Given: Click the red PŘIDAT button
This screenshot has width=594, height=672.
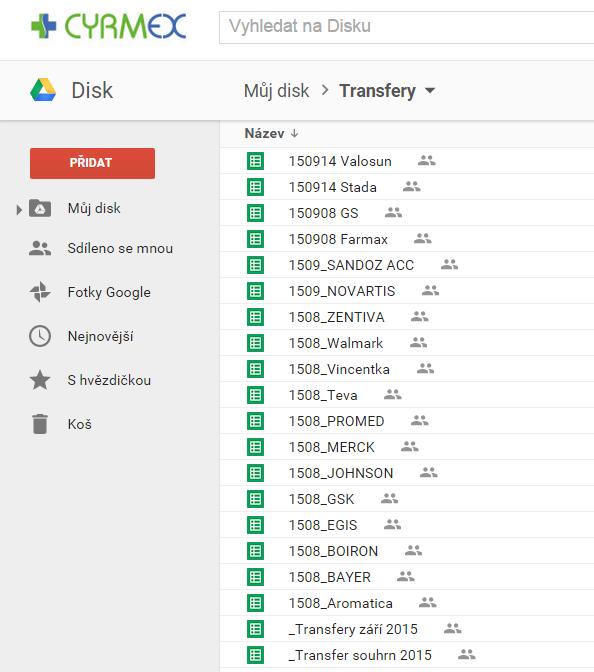Looking at the screenshot, I should [92, 163].
